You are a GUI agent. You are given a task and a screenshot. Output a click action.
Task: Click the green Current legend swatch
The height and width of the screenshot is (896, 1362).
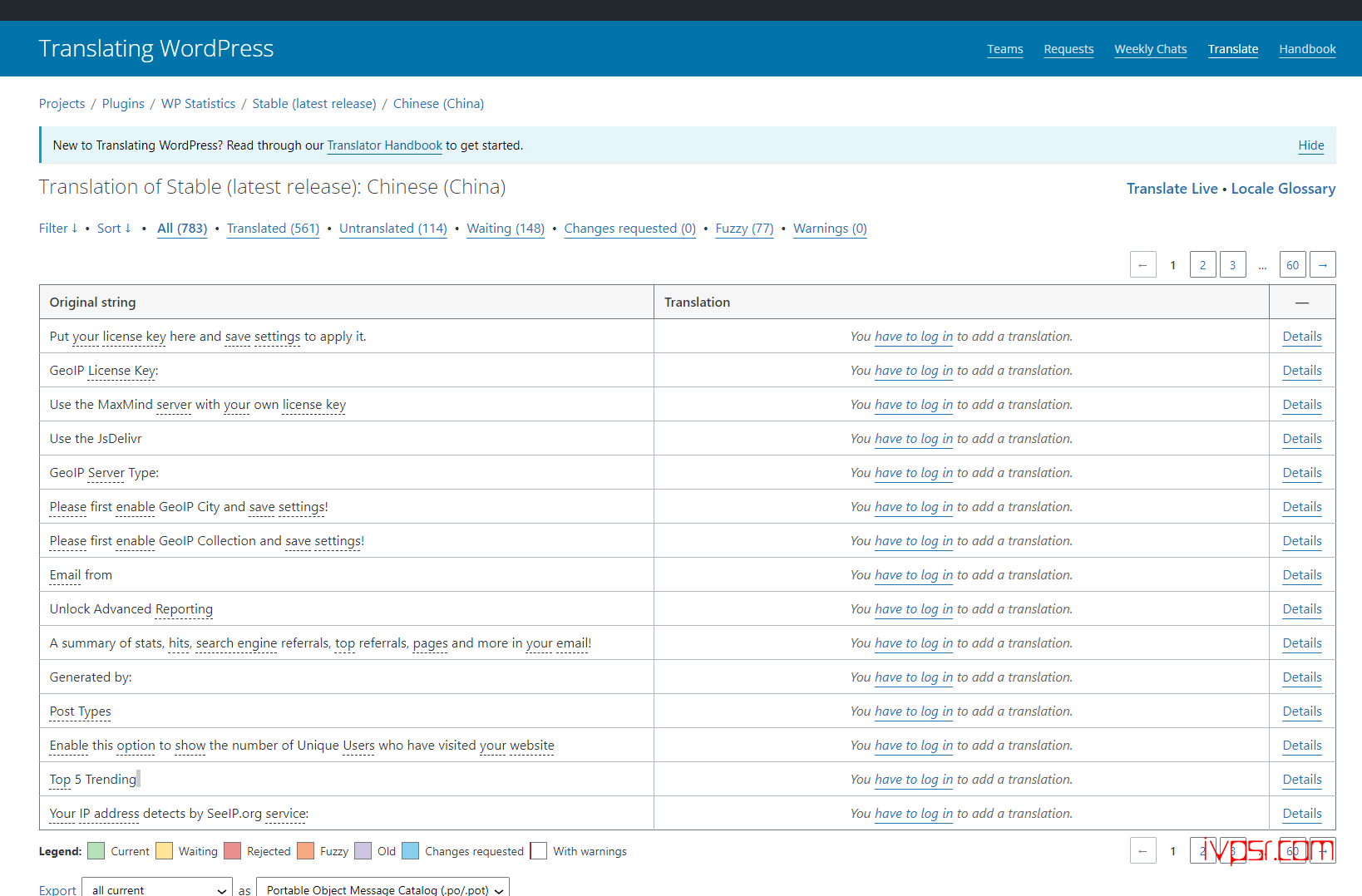click(x=96, y=851)
